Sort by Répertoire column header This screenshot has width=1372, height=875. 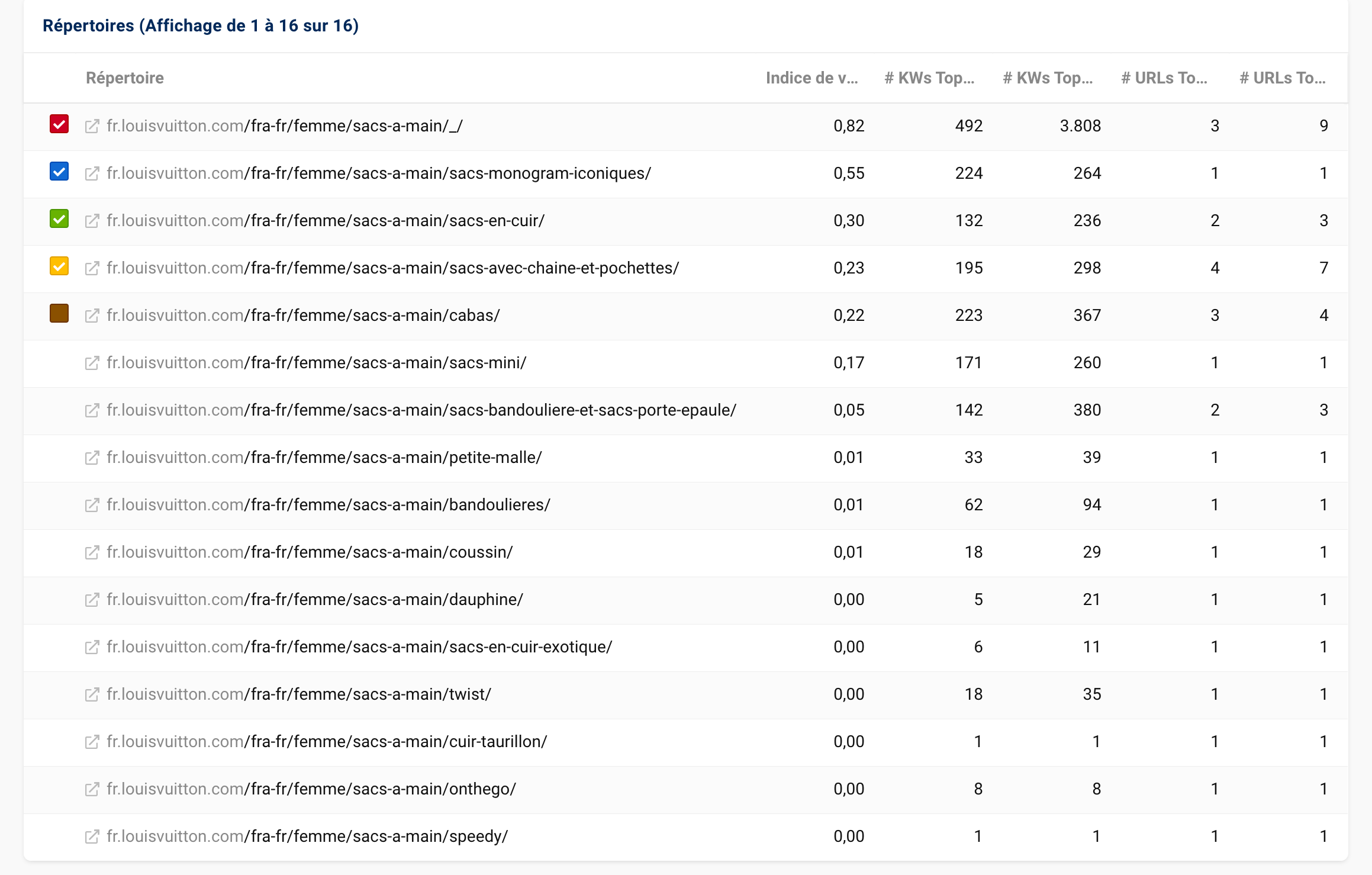pyautogui.click(x=125, y=78)
